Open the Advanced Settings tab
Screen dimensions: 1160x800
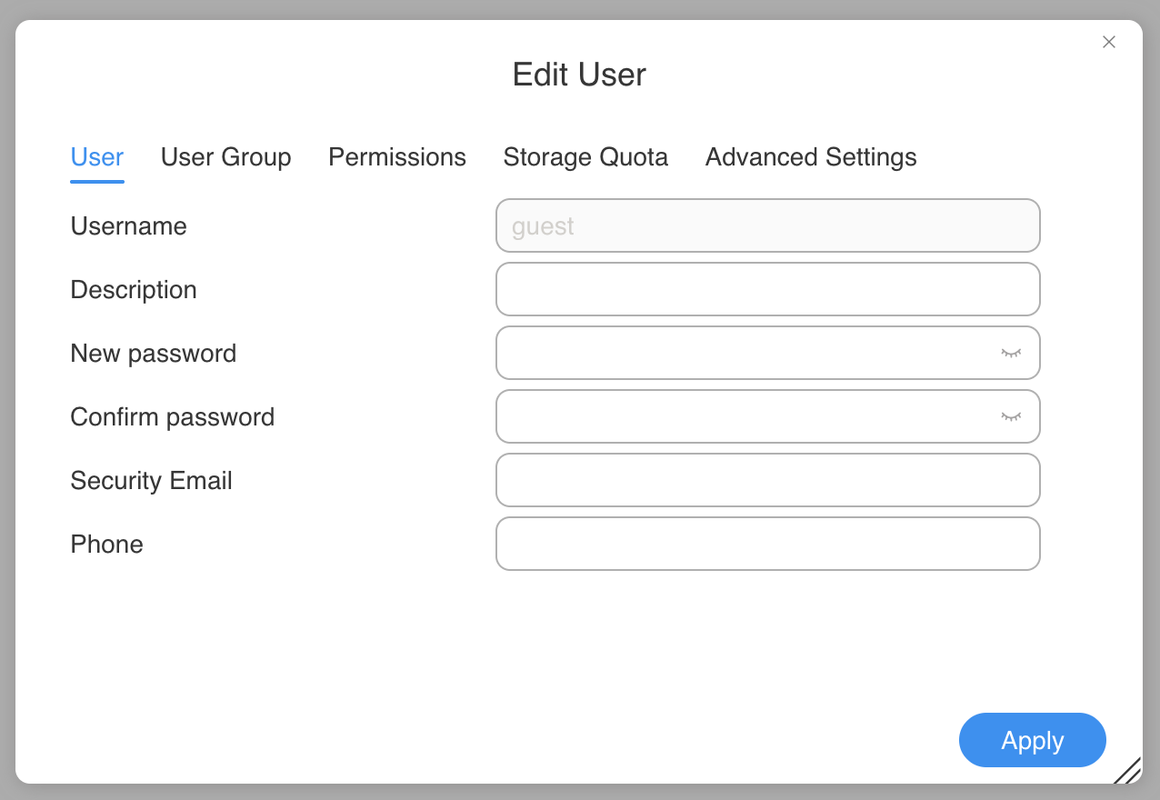click(811, 157)
